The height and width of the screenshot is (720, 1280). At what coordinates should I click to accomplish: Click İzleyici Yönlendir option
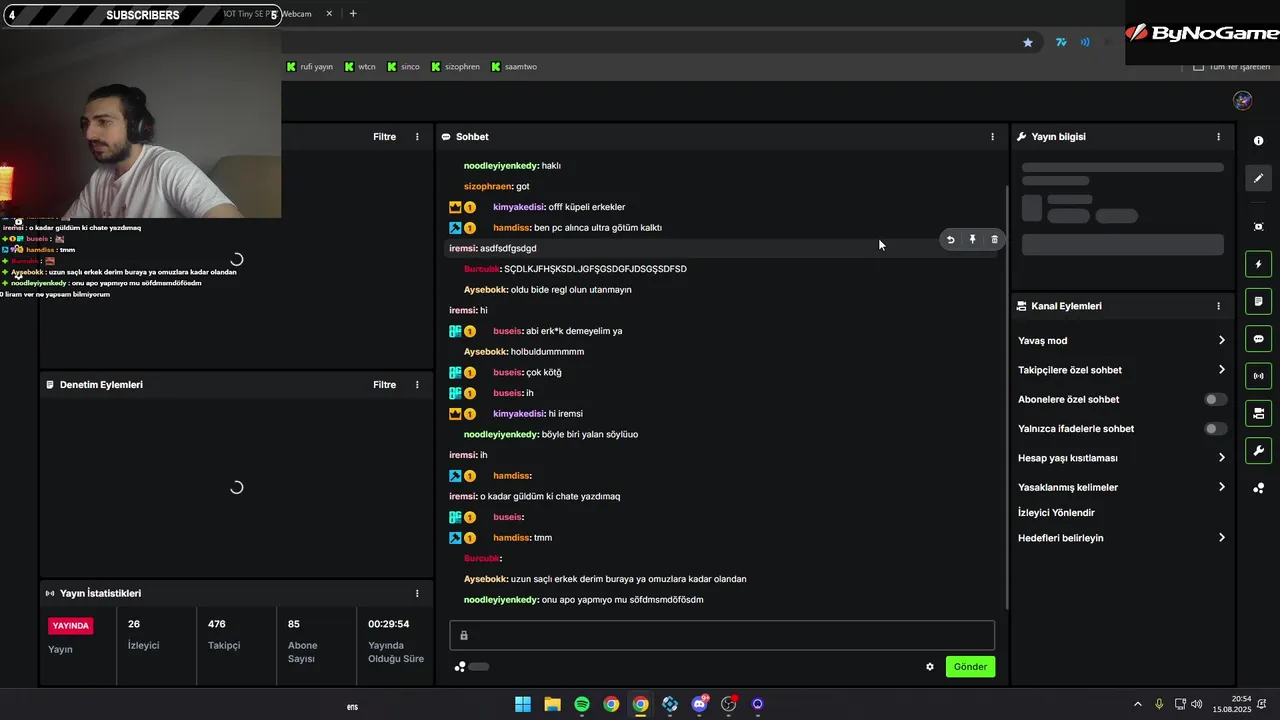tap(1056, 513)
